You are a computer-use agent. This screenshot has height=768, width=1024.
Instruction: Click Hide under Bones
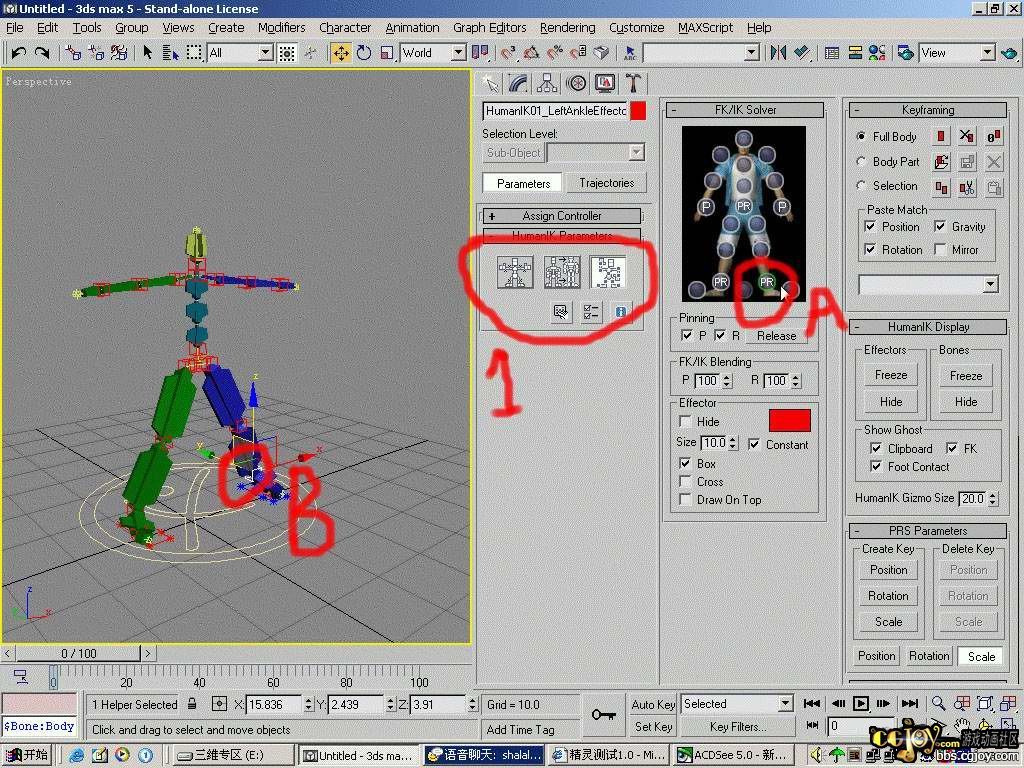tap(965, 402)
